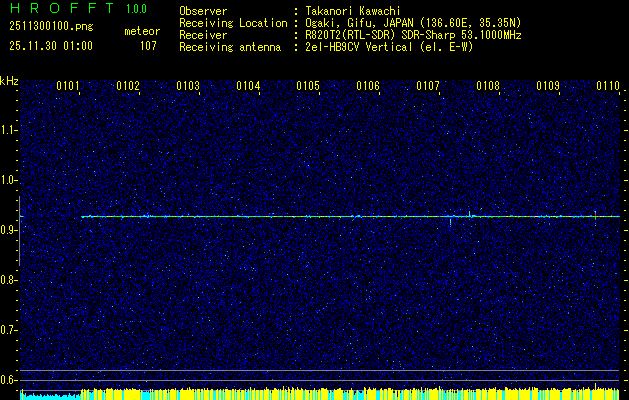Click the 0.6 frequency axis label
Viewport: 629px width, 400px height.
point(9,380)
